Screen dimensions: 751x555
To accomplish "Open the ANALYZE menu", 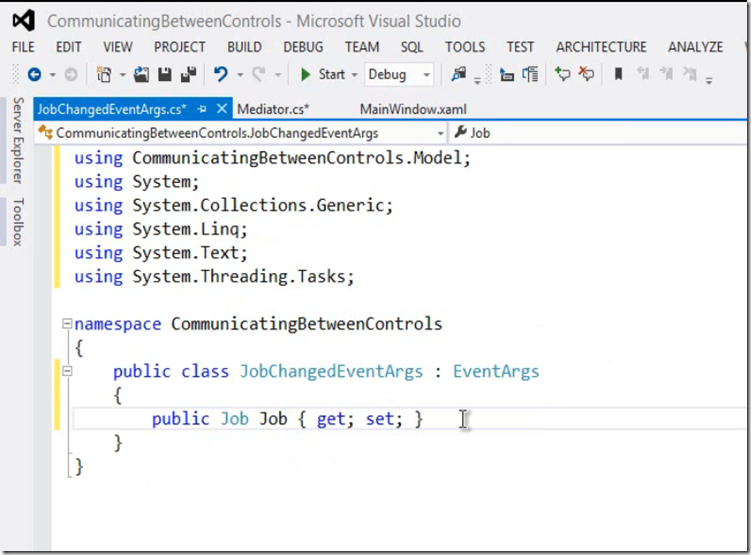I will pyautogui.click(x=695, y=47).
